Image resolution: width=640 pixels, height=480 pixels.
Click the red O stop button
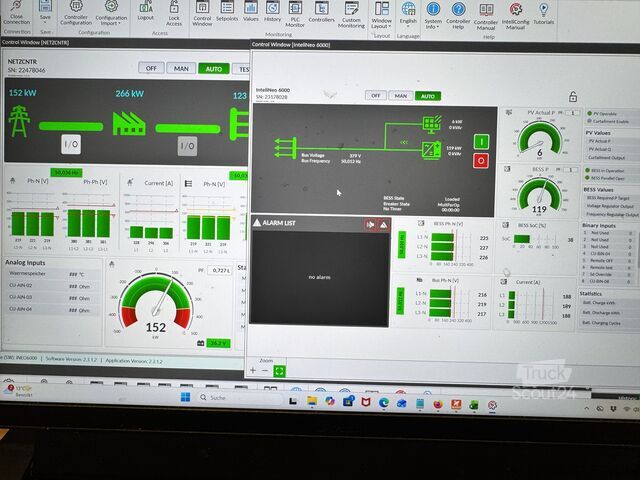[481, 161]
